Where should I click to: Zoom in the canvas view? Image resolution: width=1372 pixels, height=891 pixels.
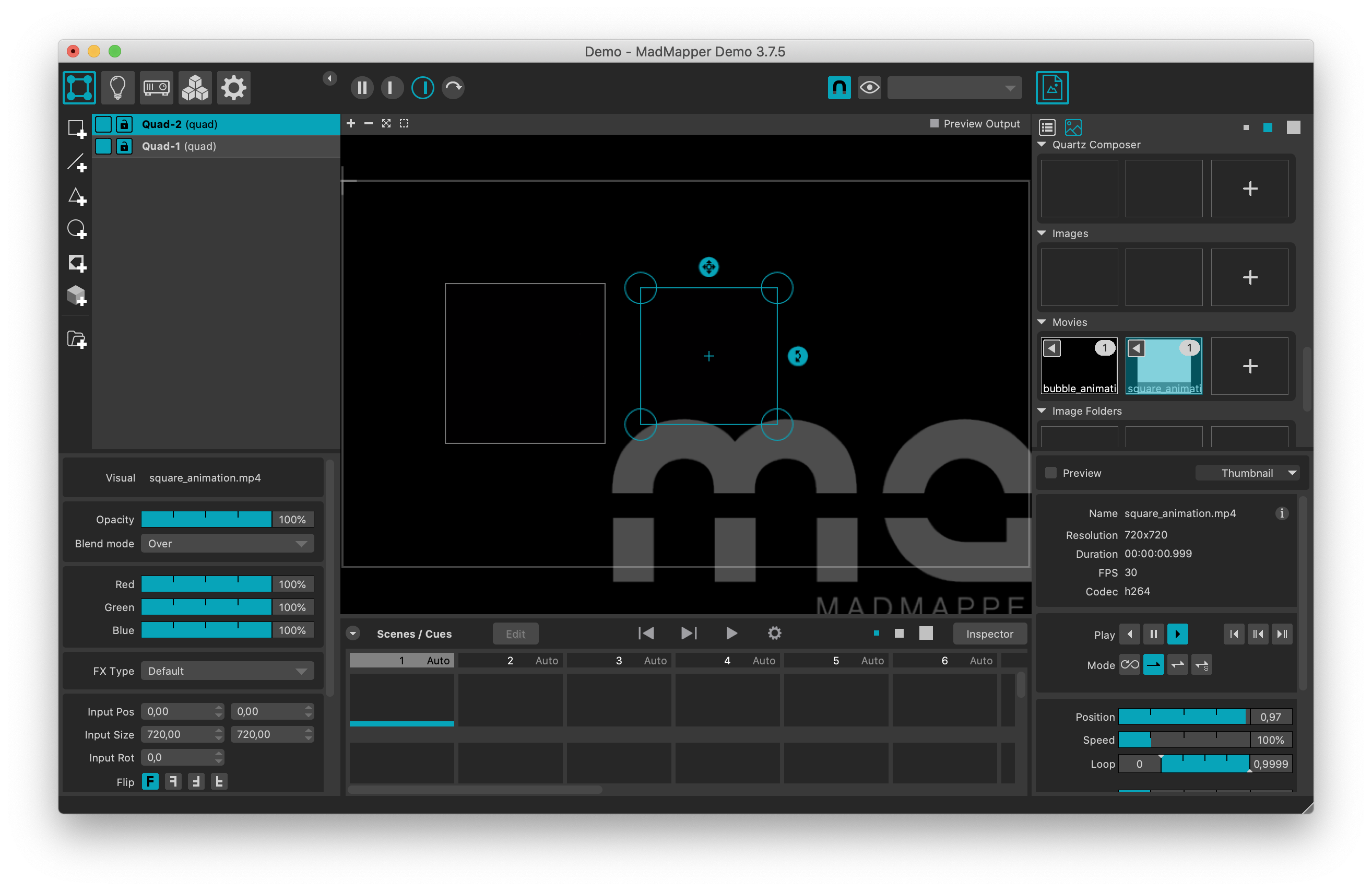click(x=350, y=123)
